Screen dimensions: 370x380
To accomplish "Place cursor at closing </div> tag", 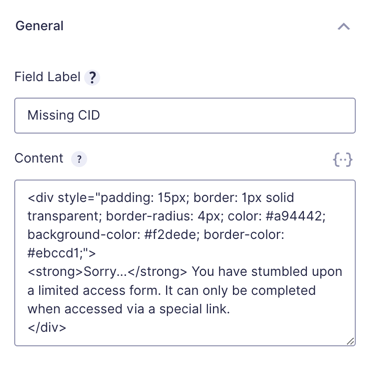I will (x=47, y=327).
